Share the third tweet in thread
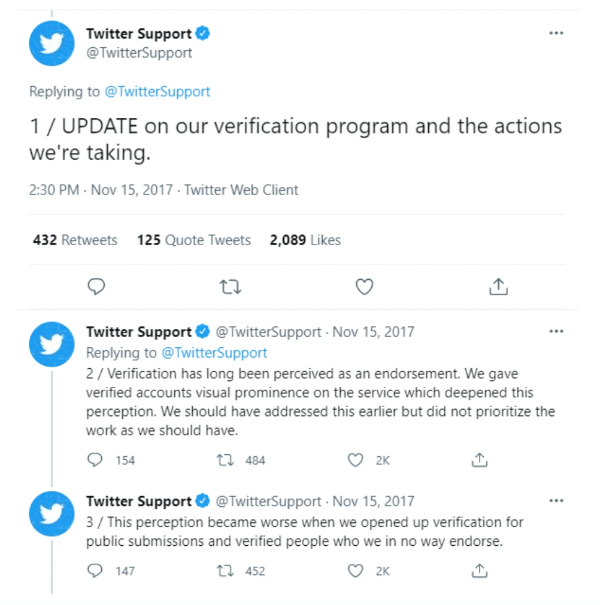 point(480,571)
